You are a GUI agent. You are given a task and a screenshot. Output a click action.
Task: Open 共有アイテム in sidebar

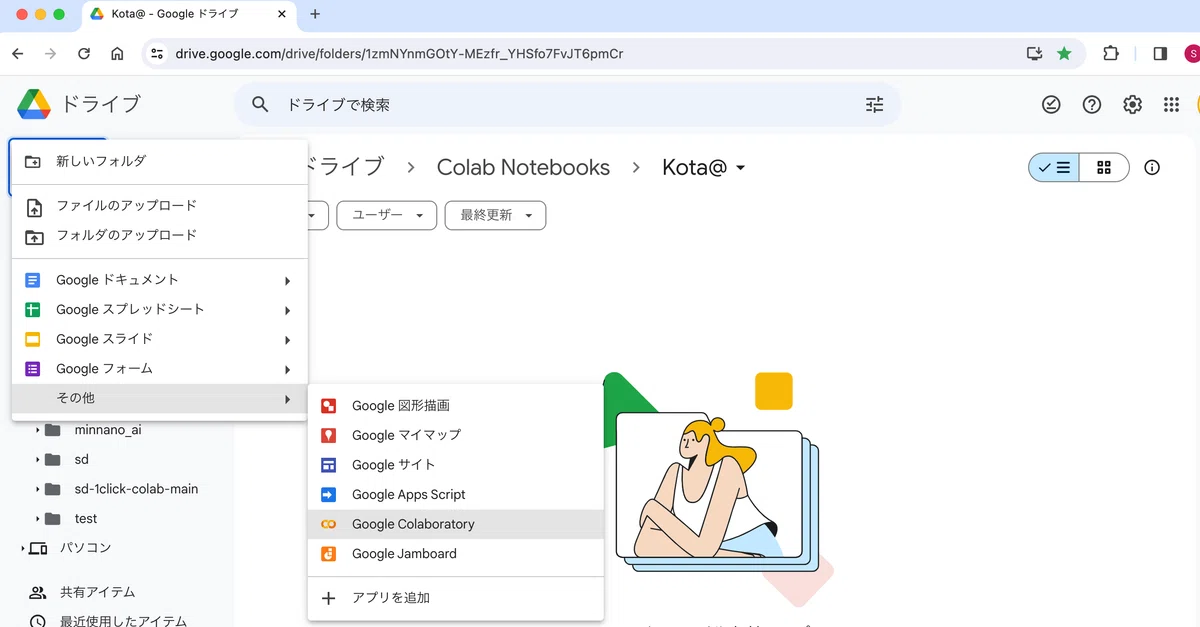point(97,592)
